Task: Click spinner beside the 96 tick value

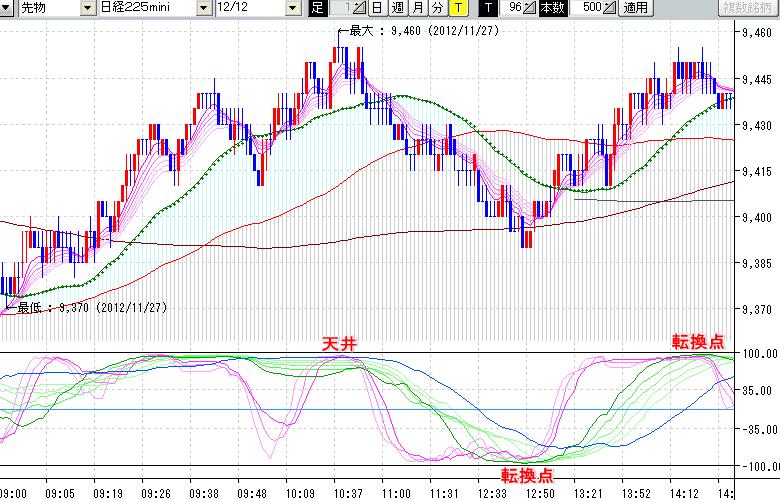Action: pyautogui.click(x=531, y=8)
